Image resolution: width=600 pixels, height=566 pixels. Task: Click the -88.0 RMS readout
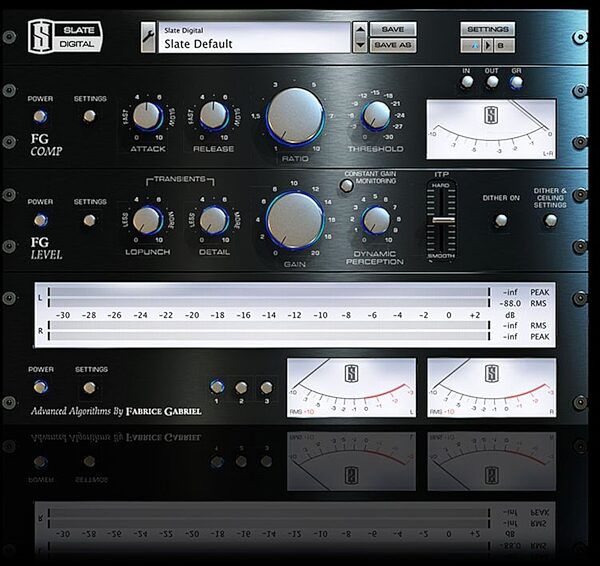[510, 303]
